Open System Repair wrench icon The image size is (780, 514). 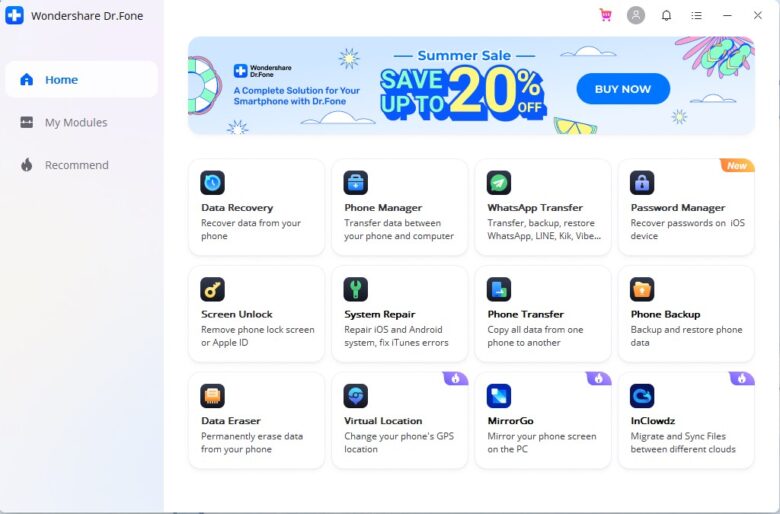click(x=356, y=289)
